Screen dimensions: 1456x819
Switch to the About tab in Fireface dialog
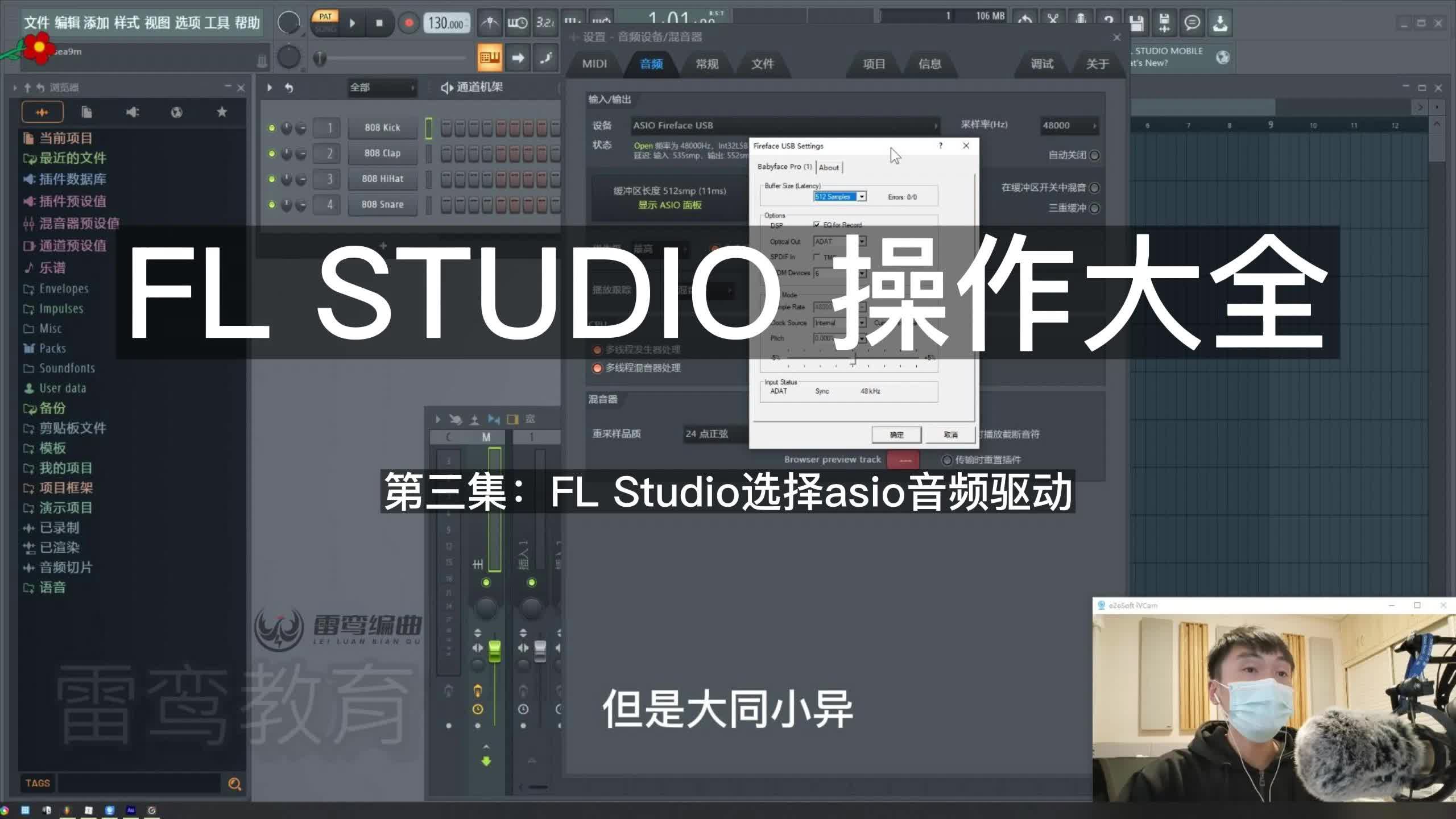[x=829, y=167]
